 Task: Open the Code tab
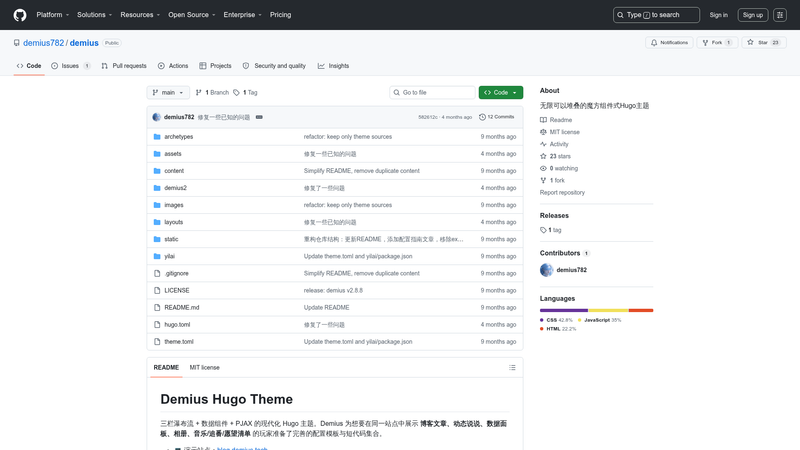pos(29,66)
